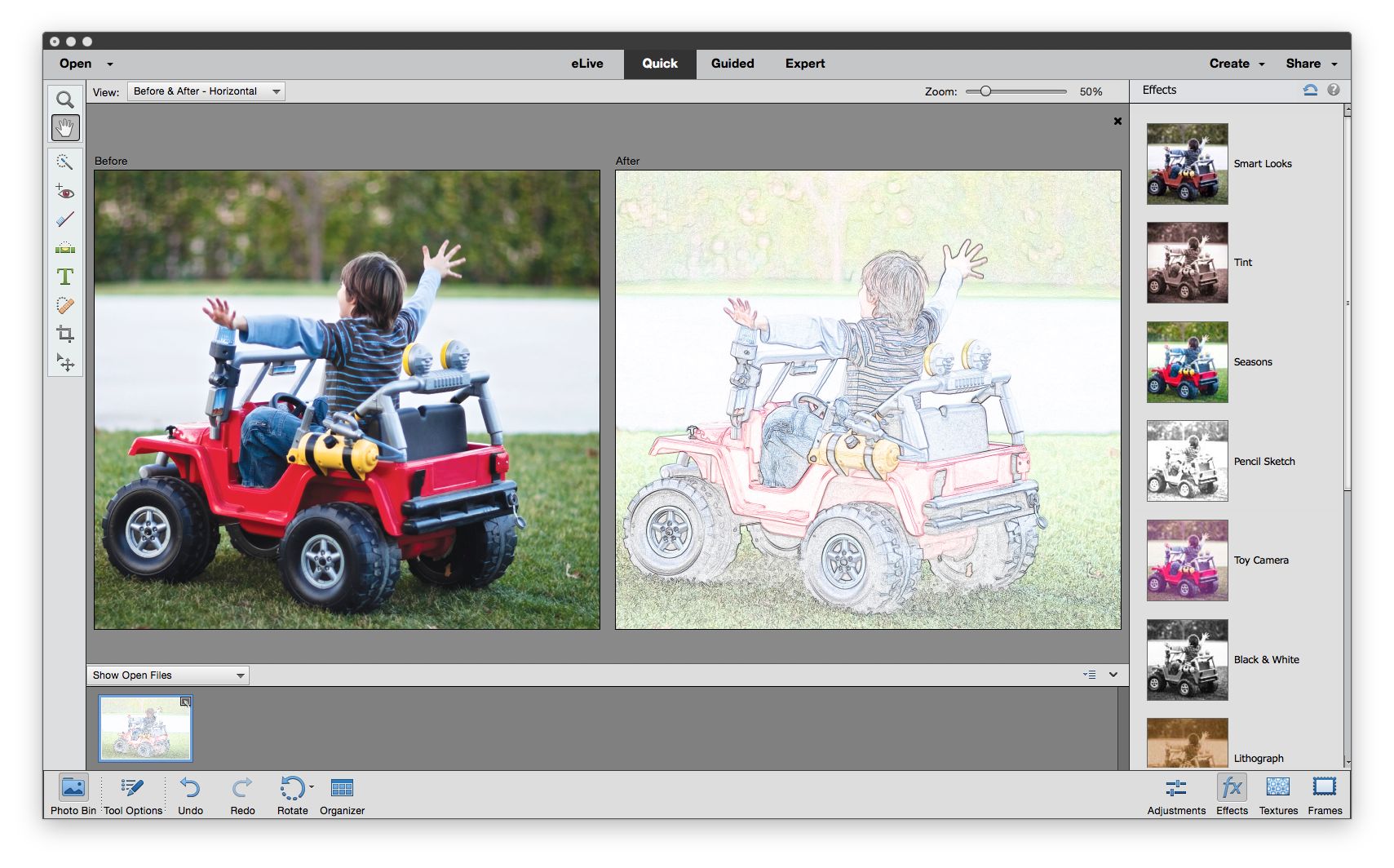
Task: Show the Effects panel
Action: [1232, 795]
